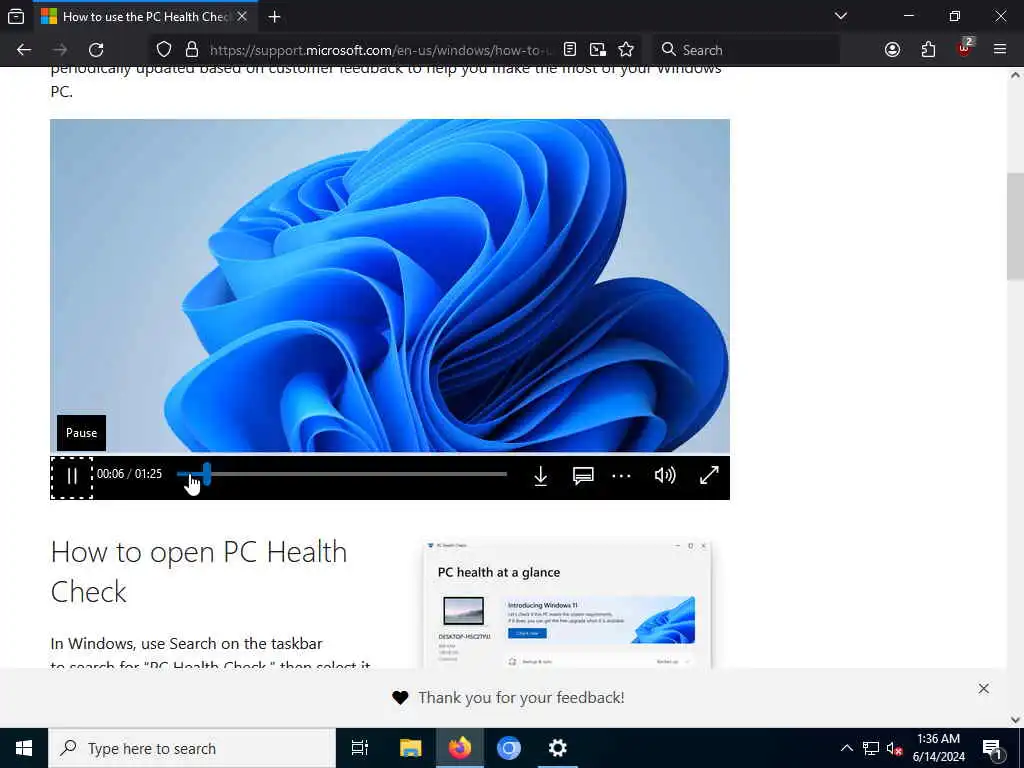This screenshot has height=768, width=1024.
Task: Open the network tray icon
Action: 871,748
